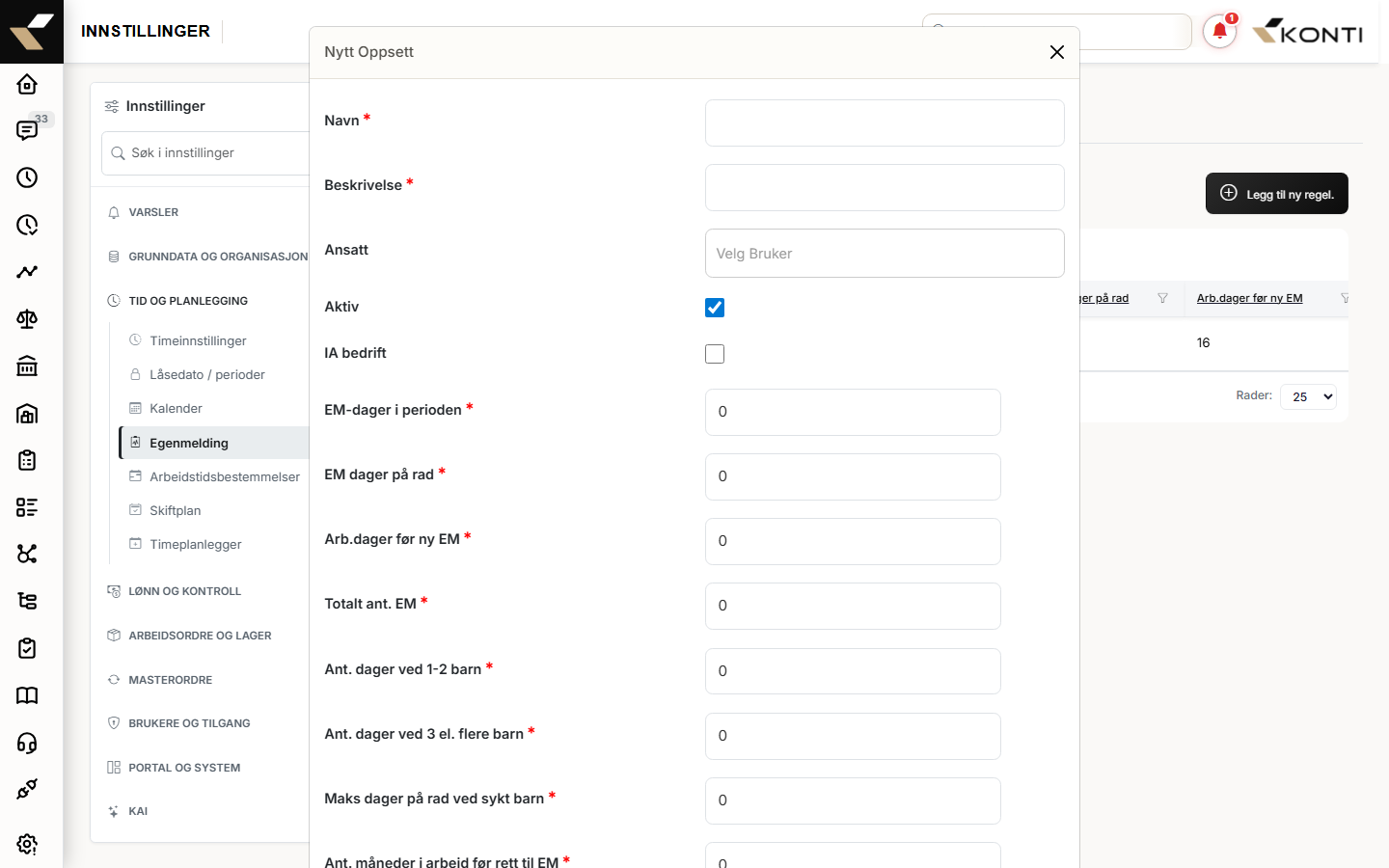This screenshot has width=1389, height=868.
Task: Open the hierarchy tree sidebar icon
Action: (x=27, y=601)
